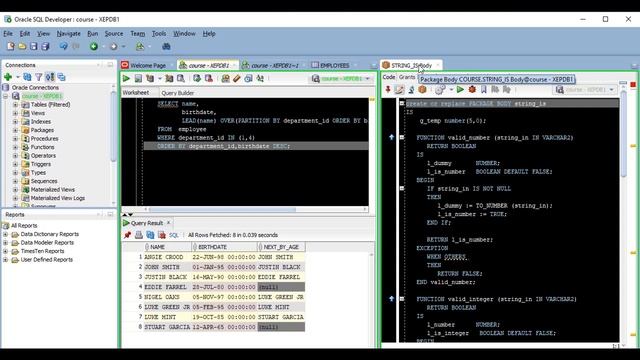The image size is (640, 360).
Task: Select the Materialized View Logs tree item
Action: (x=58, y=198)
